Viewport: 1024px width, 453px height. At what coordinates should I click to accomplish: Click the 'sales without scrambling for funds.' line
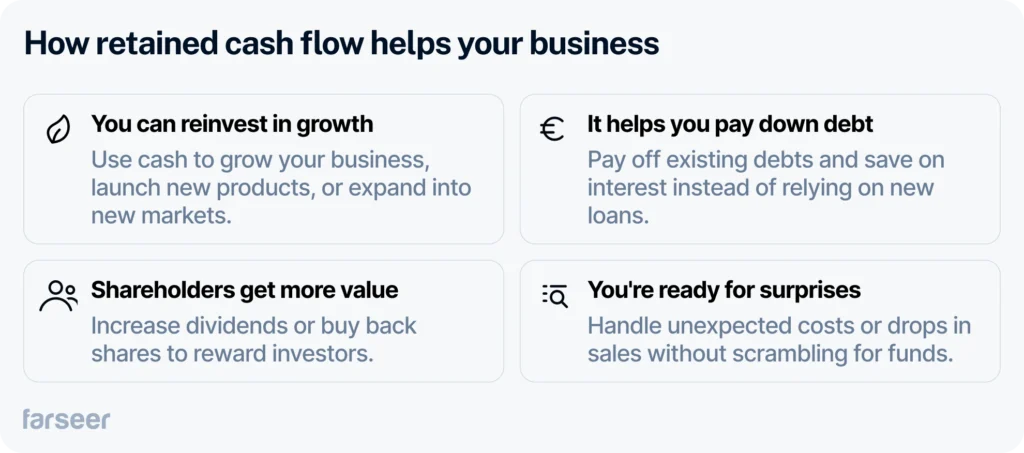[769, 354]
